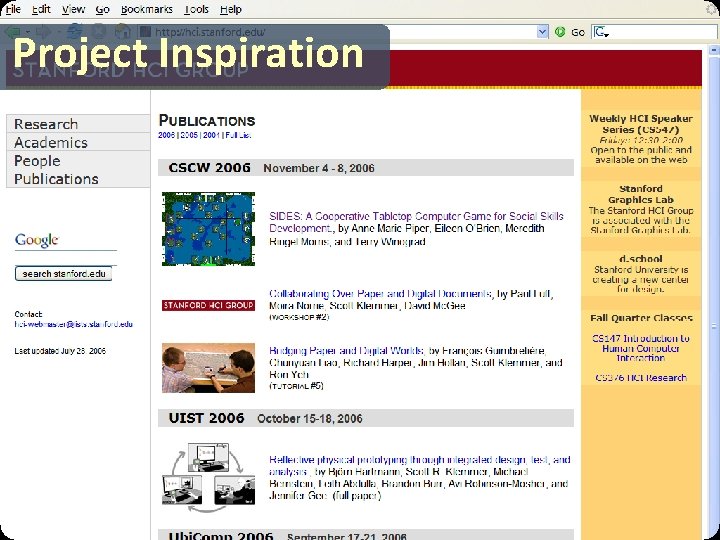Screen dimensions: 720x540
Task: Filter publications by 2004 link
Action: pyautogui.click(x=211, y=135)
